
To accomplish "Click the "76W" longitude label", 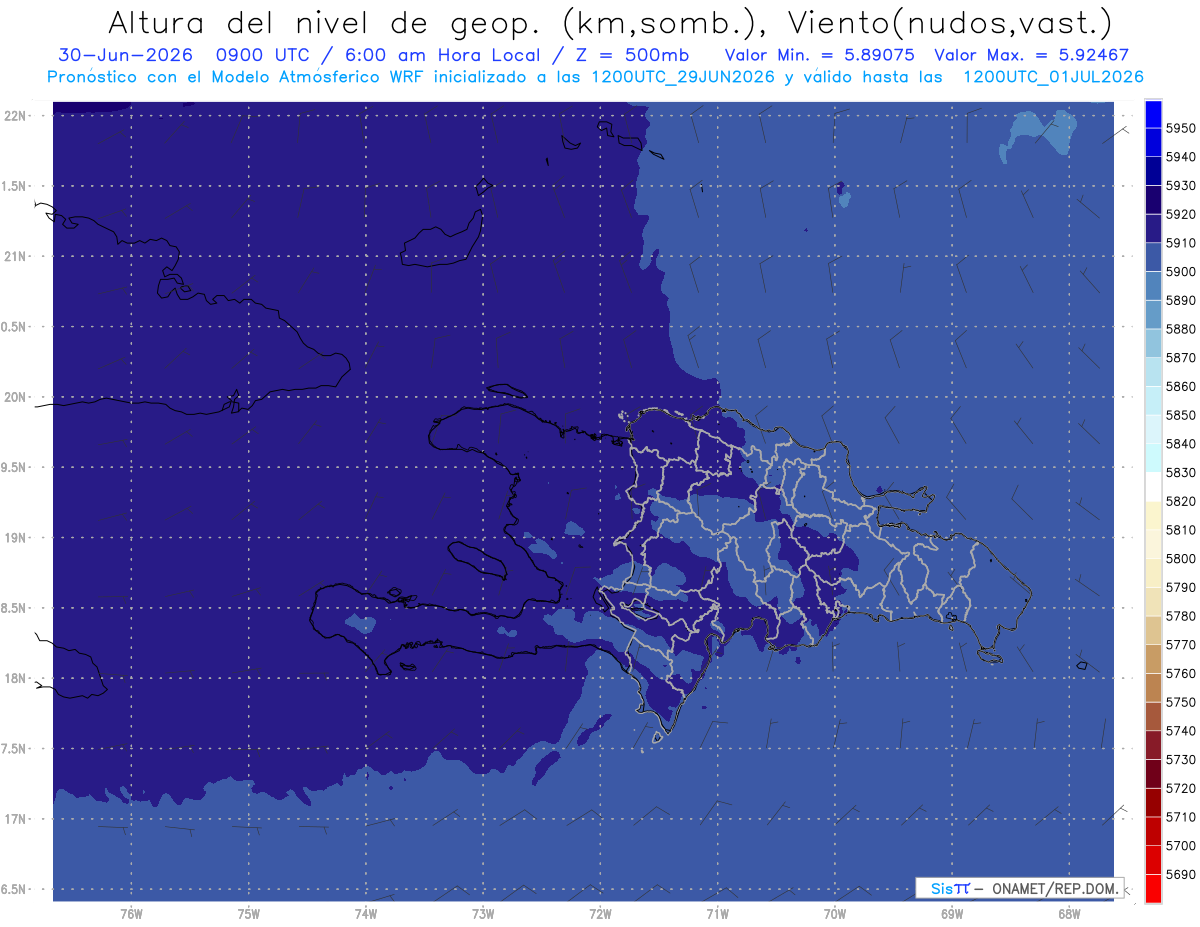I will tap(131, 914).
